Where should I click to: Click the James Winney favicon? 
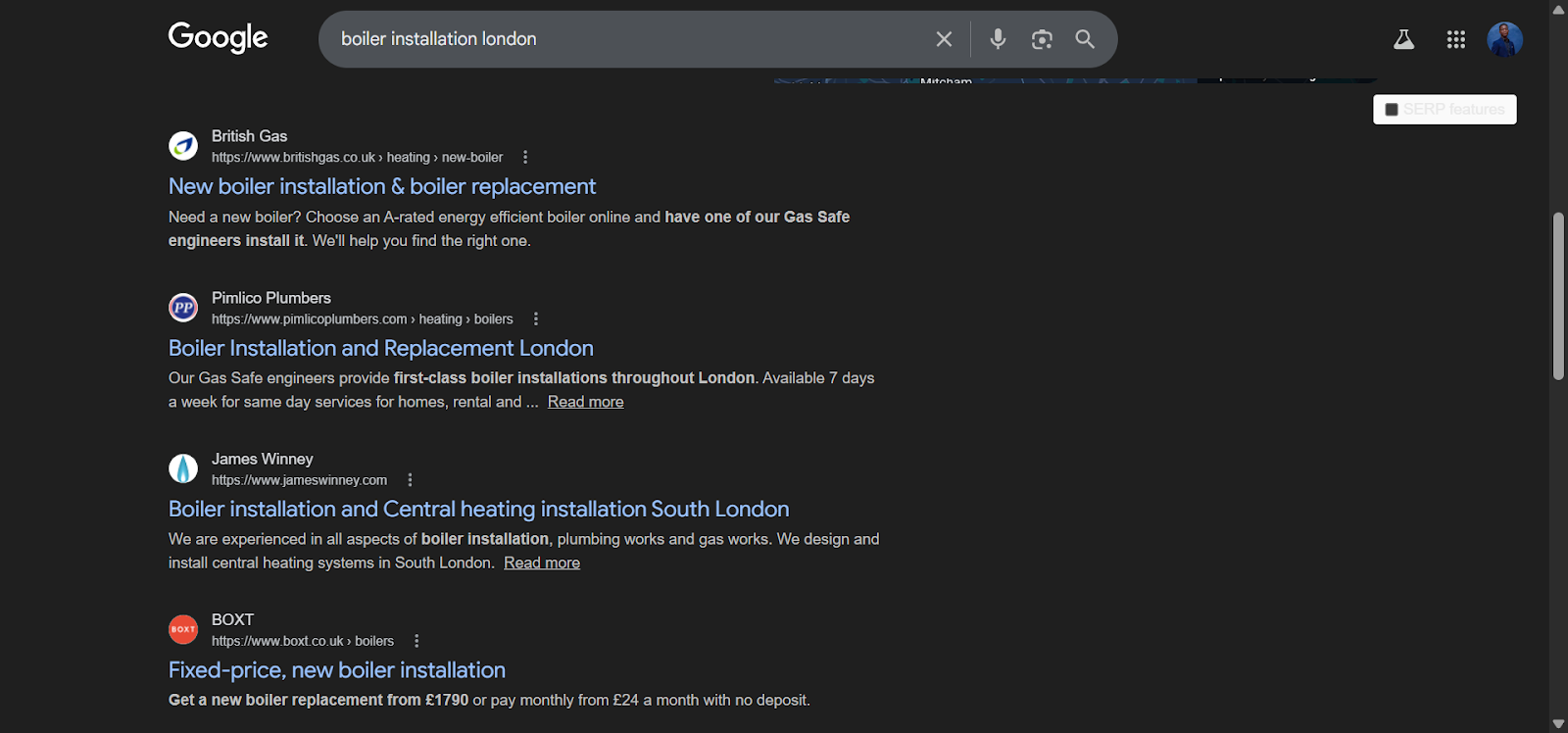[183, 468]
